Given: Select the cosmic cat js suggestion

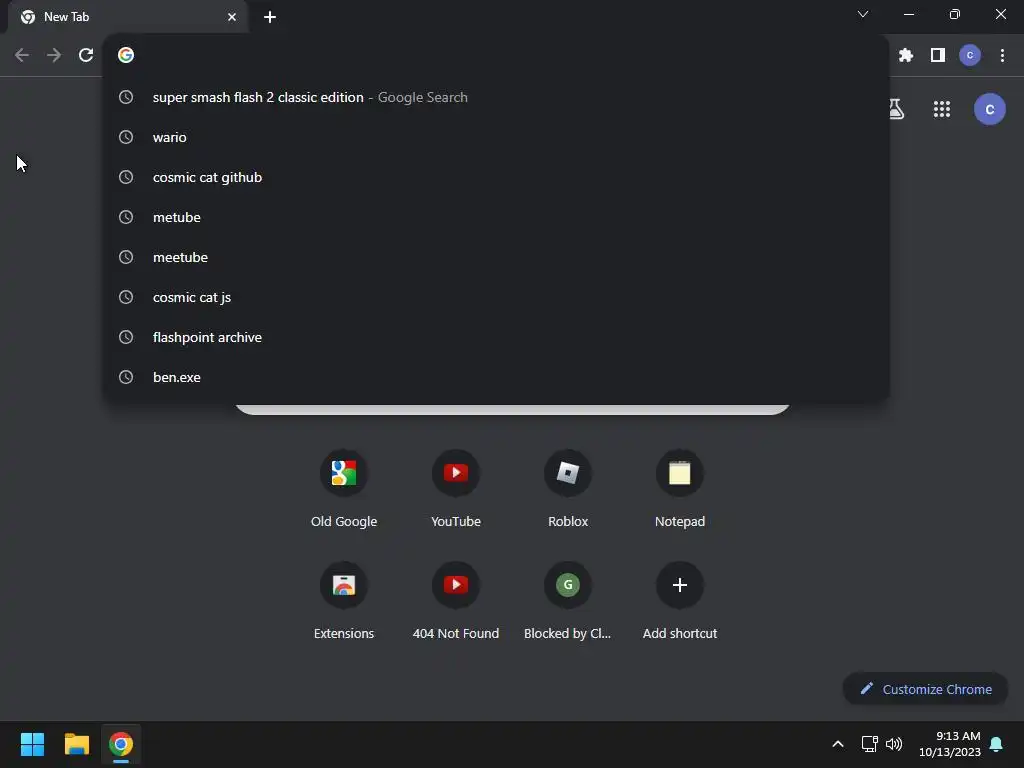Looking at the screenshot, I should (x=496, y=297).
